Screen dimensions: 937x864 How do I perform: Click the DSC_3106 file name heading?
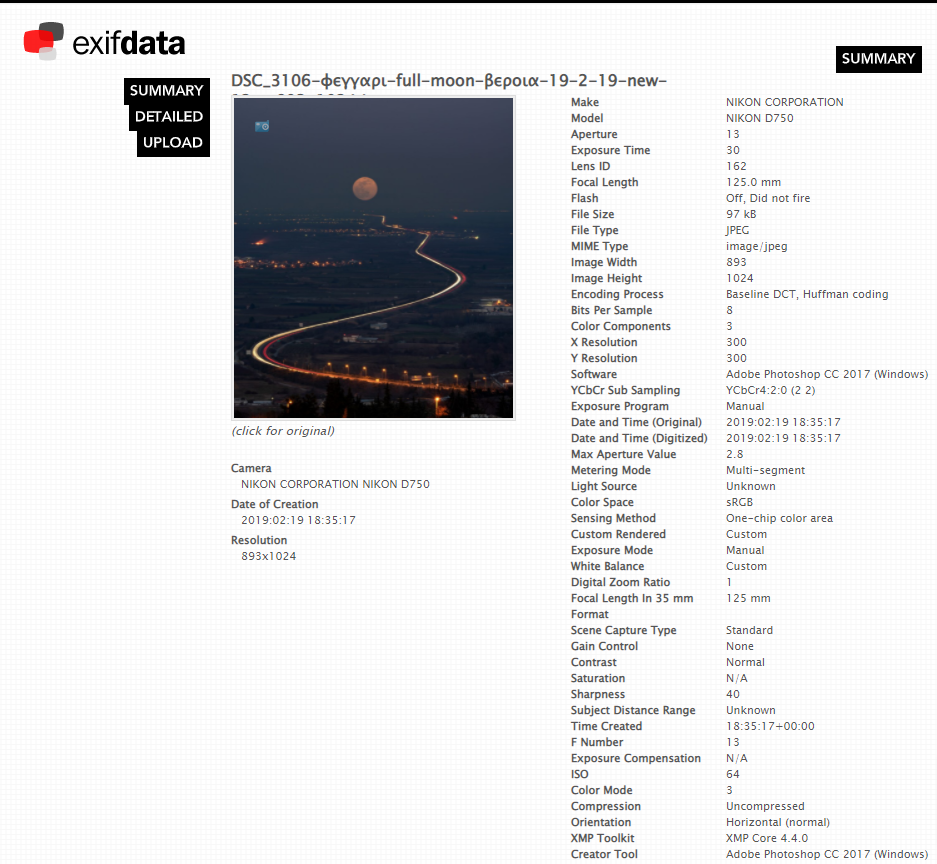point(448,81)
